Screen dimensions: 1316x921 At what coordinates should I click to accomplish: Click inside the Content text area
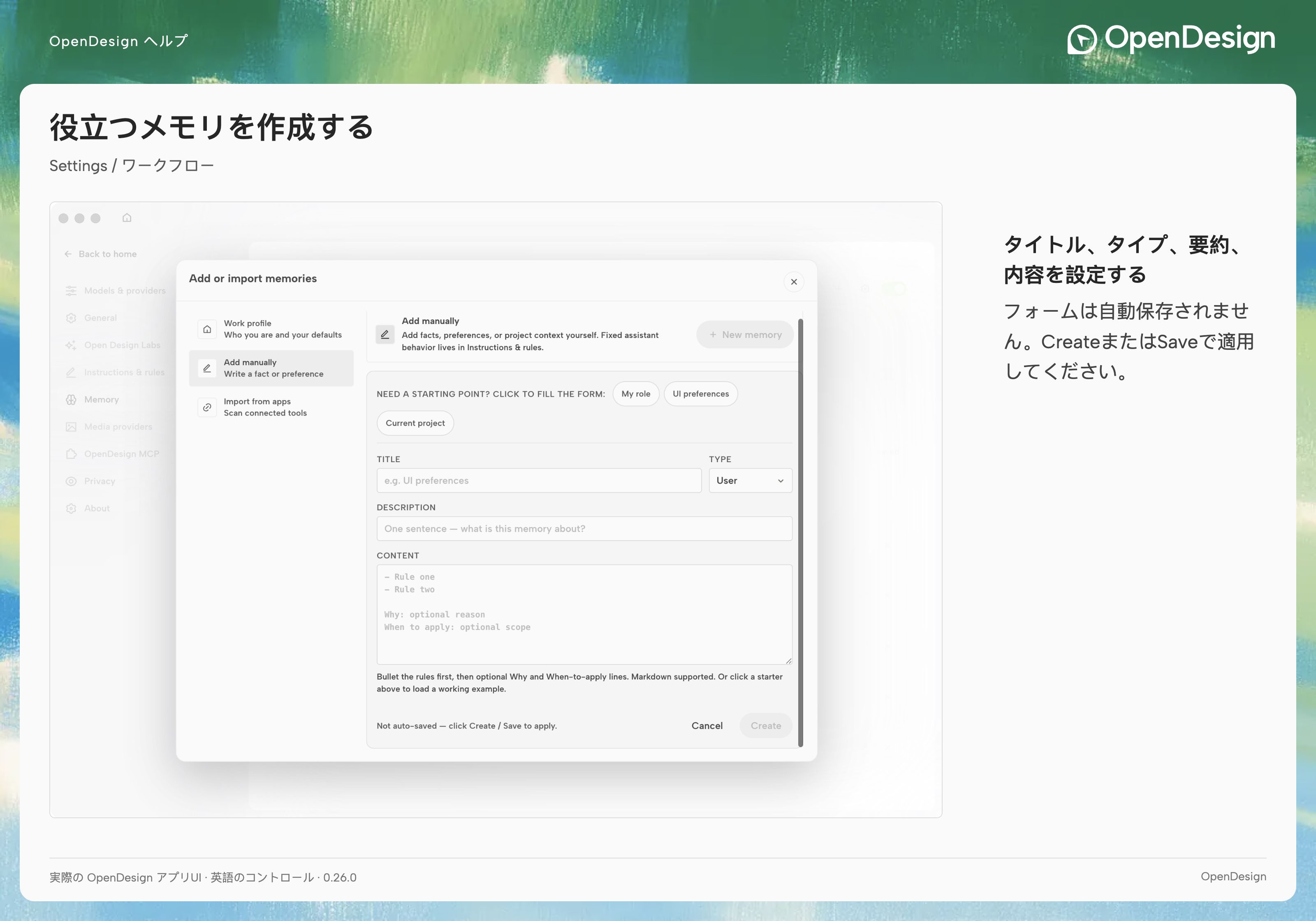point(584,614)
